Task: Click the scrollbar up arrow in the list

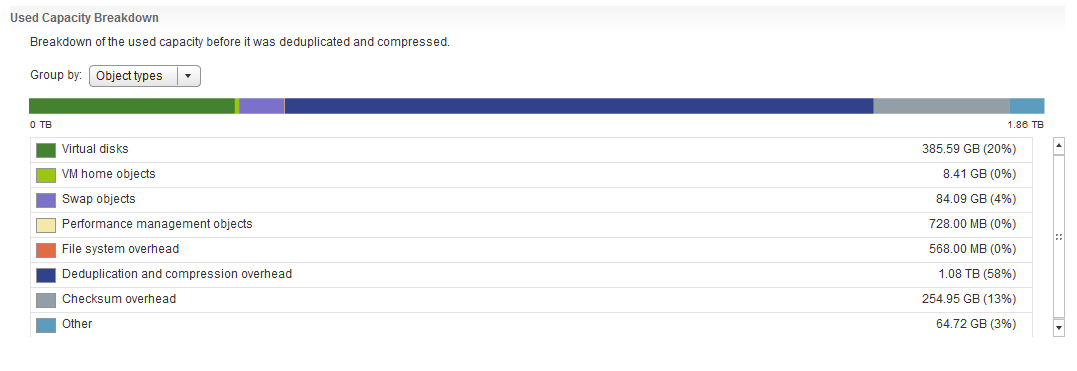Action: point(1058,145)
